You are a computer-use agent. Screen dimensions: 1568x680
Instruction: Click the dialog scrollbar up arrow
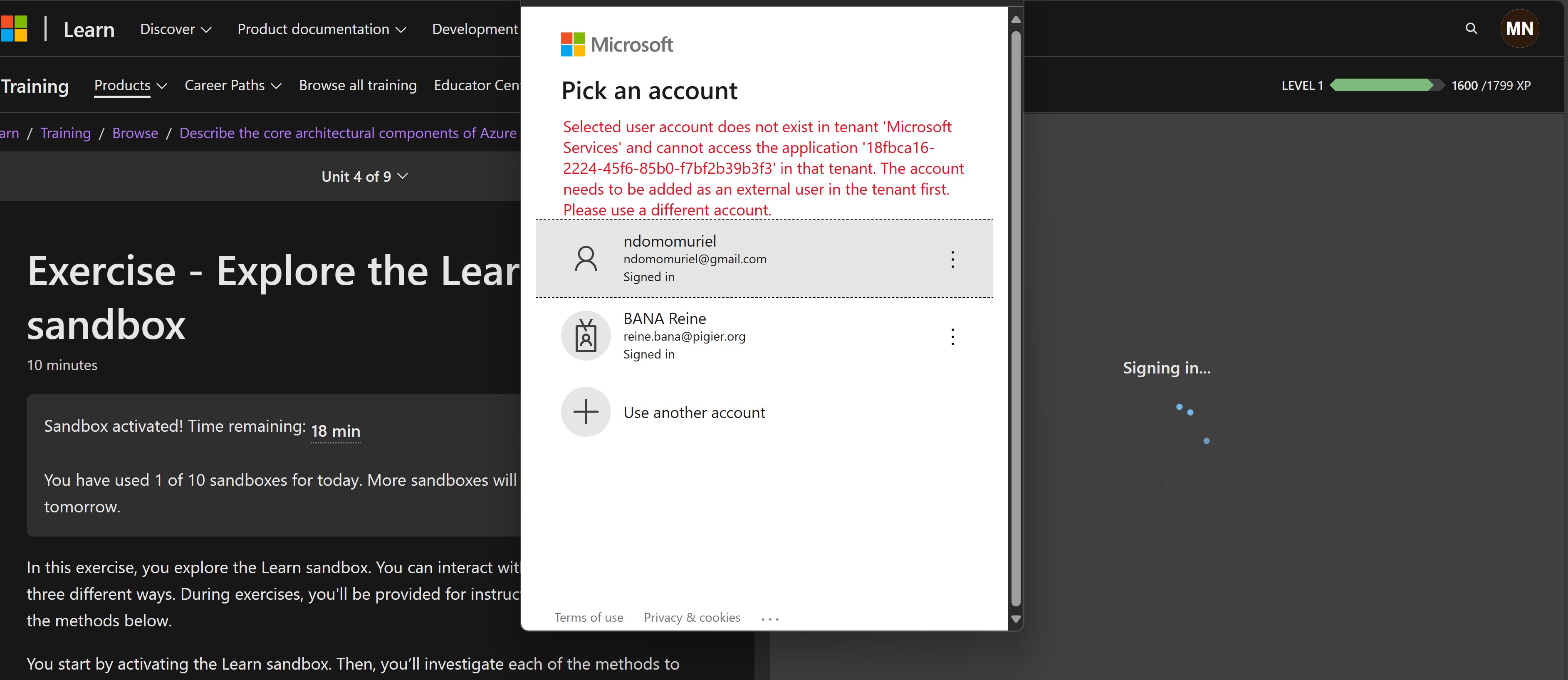(1015, 20)
